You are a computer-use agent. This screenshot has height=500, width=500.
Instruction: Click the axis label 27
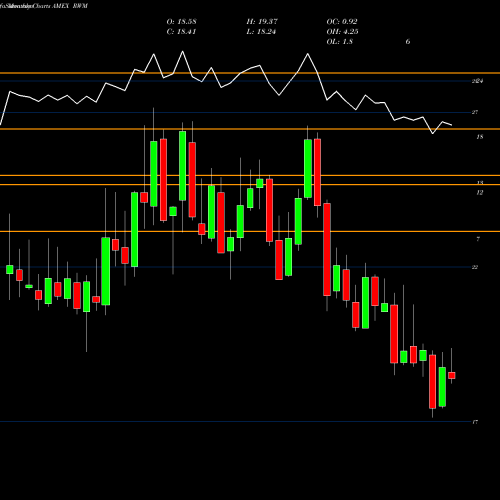475,112
